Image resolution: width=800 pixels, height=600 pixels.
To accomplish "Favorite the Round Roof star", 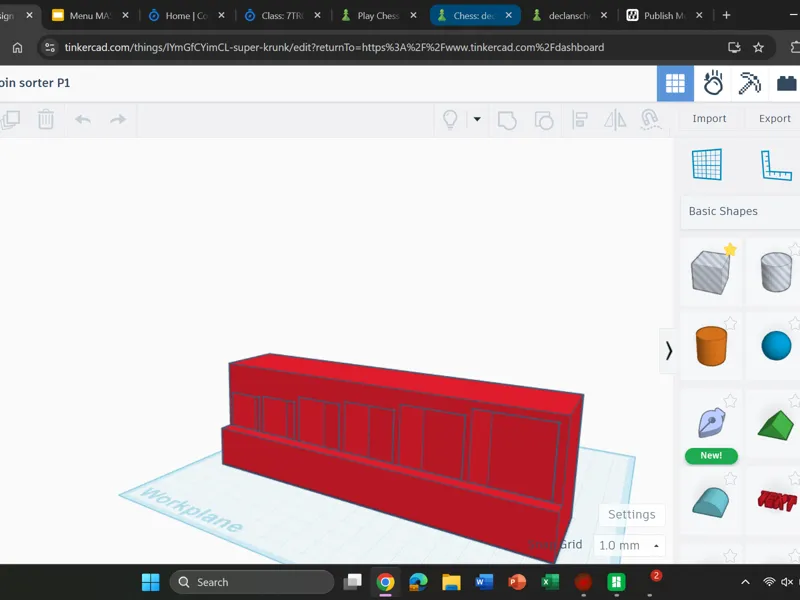I will 731,479.
